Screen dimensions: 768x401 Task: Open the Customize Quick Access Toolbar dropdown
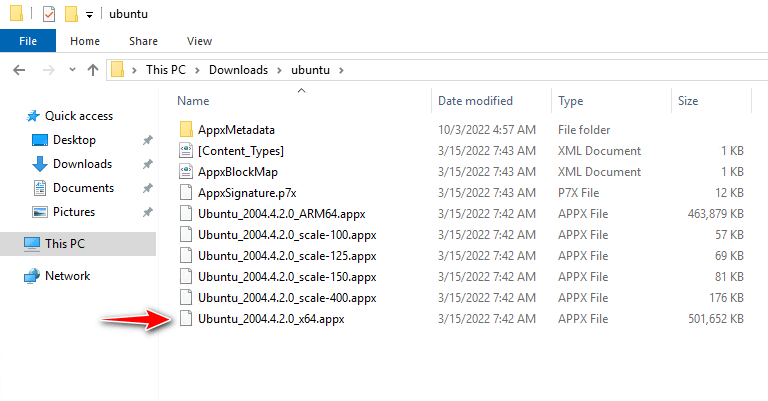(89, 15)
